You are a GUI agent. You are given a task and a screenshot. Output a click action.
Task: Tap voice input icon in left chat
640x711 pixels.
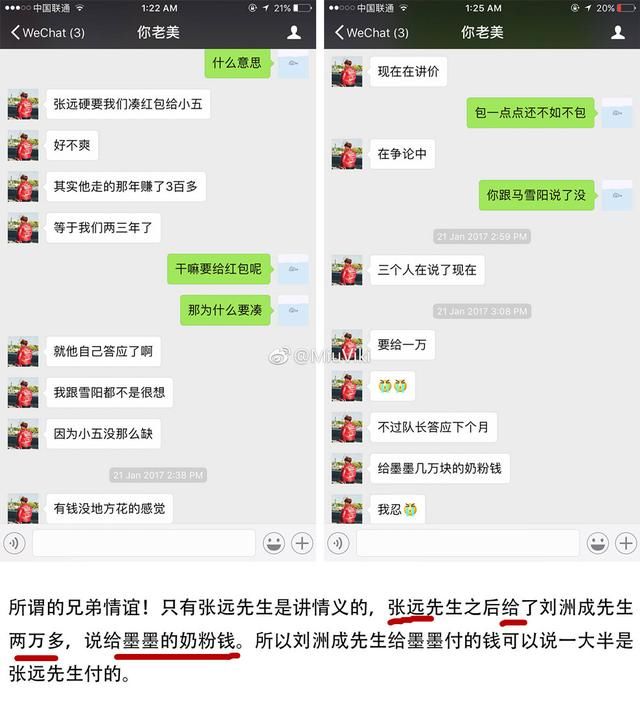pos(15,543)
